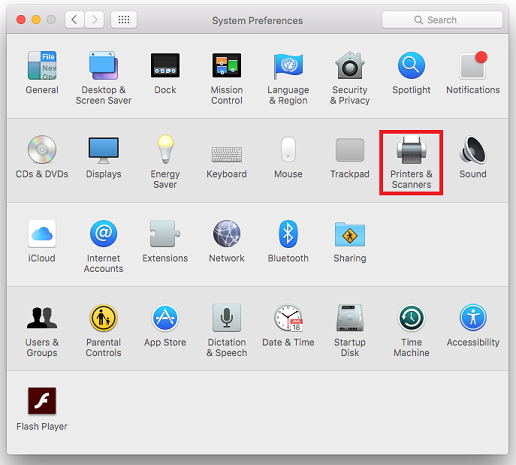
Task: Open the Trackpad preferences icon
Action: [x=350, y=150]
